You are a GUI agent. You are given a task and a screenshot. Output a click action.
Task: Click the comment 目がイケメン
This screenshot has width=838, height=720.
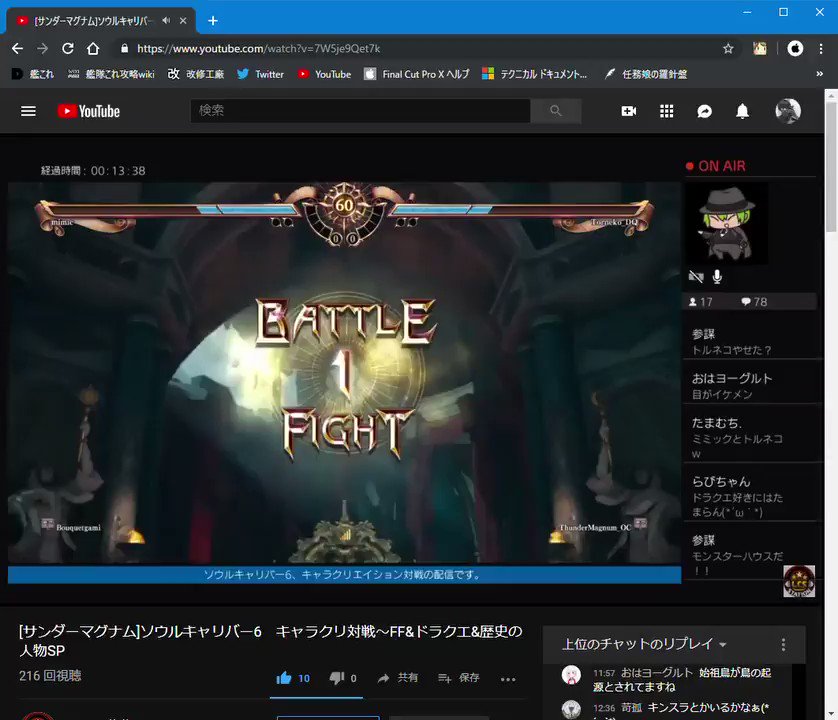(722, 394)
